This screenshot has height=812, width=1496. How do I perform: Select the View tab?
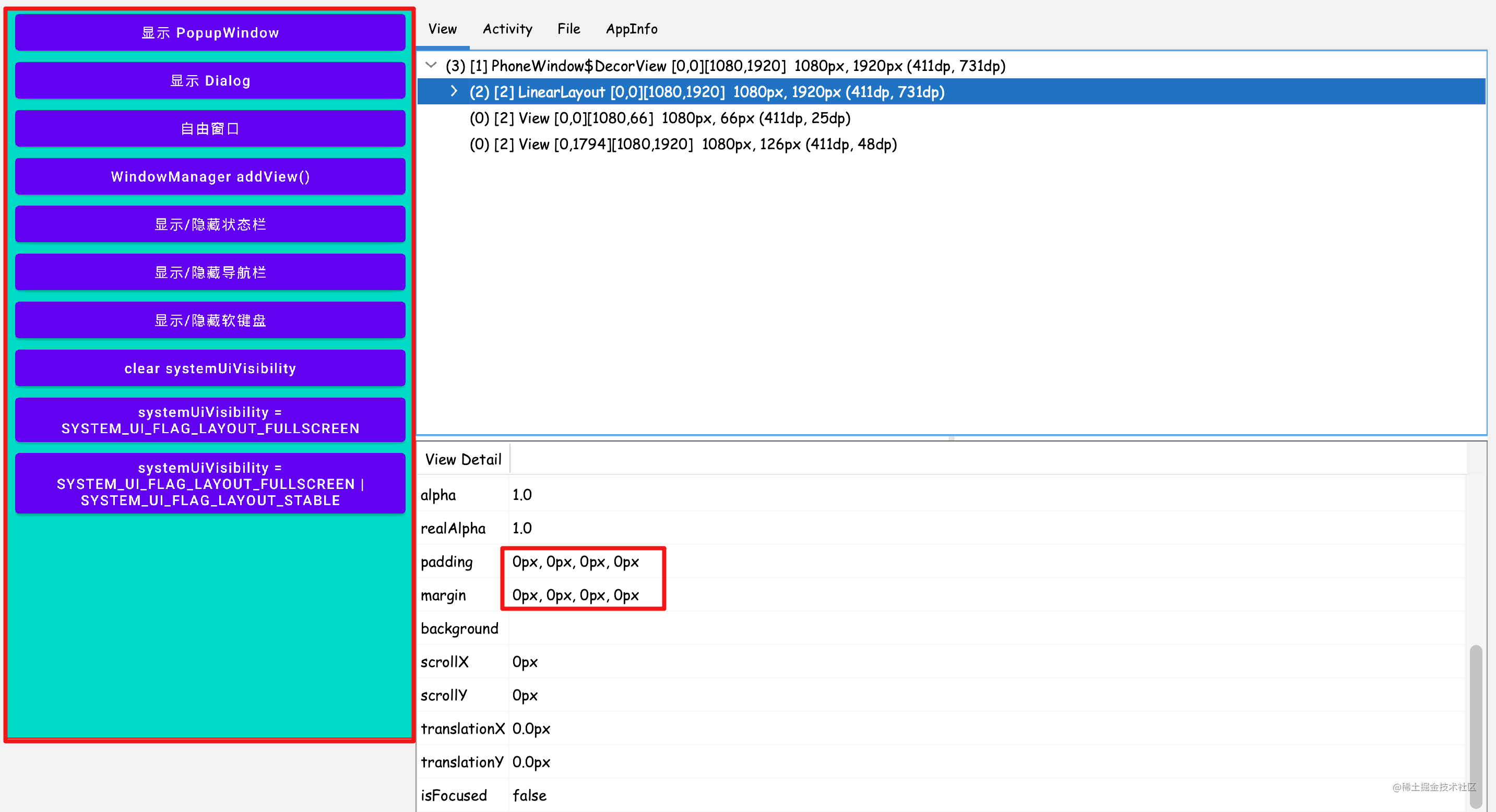442,28
